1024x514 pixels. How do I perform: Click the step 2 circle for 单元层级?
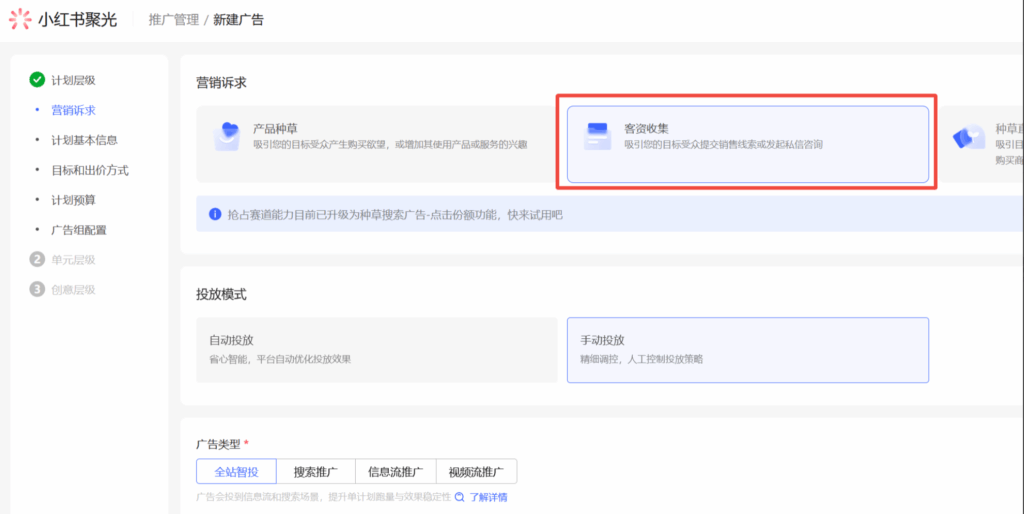(37, 260)
